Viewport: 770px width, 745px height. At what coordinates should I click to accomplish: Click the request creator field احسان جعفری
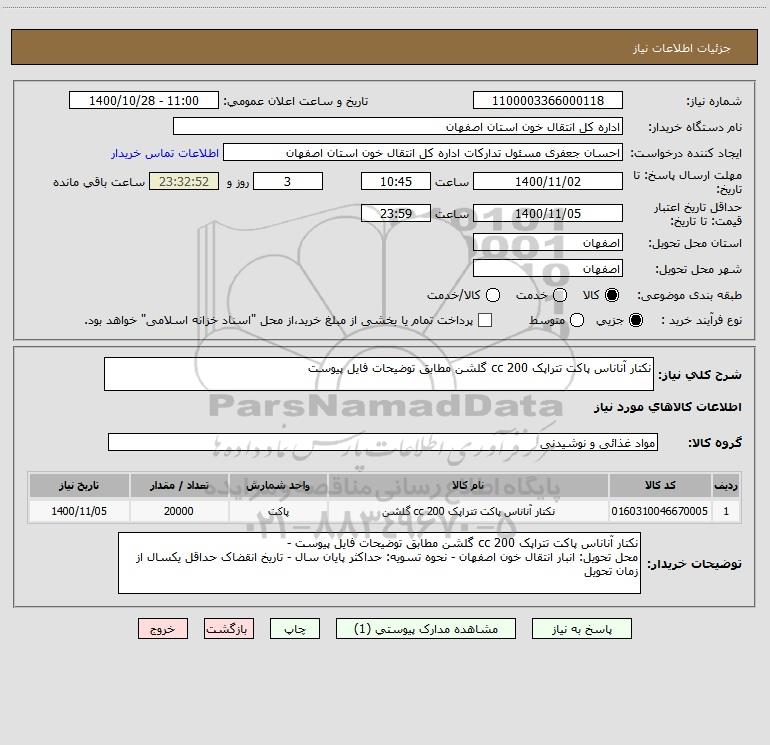tap(423, 153)
